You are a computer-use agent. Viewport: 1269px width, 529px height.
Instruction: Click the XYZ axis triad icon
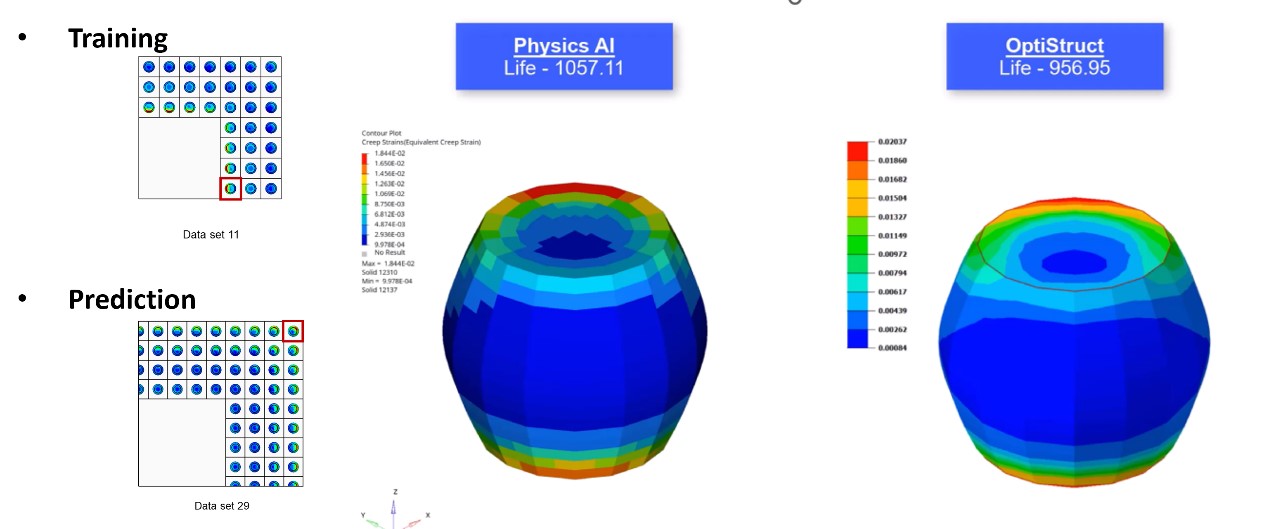click(x=393, y=510)
